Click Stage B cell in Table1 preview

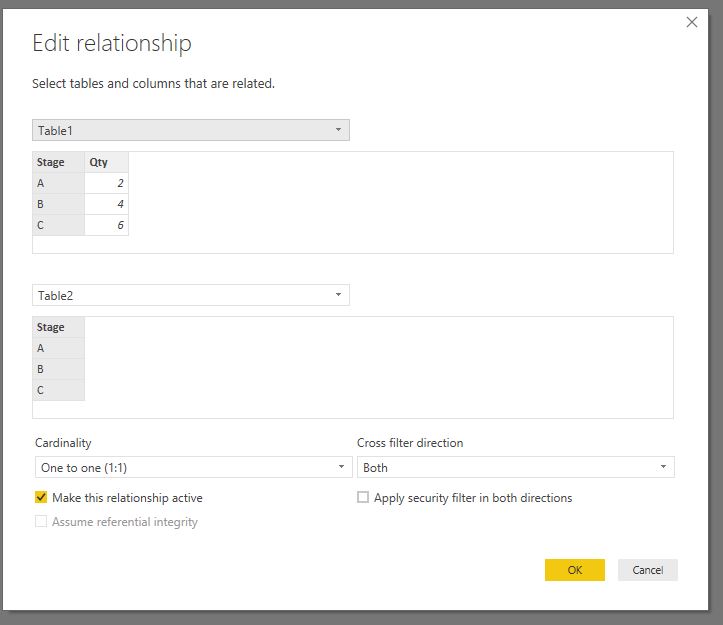(59, 204)
